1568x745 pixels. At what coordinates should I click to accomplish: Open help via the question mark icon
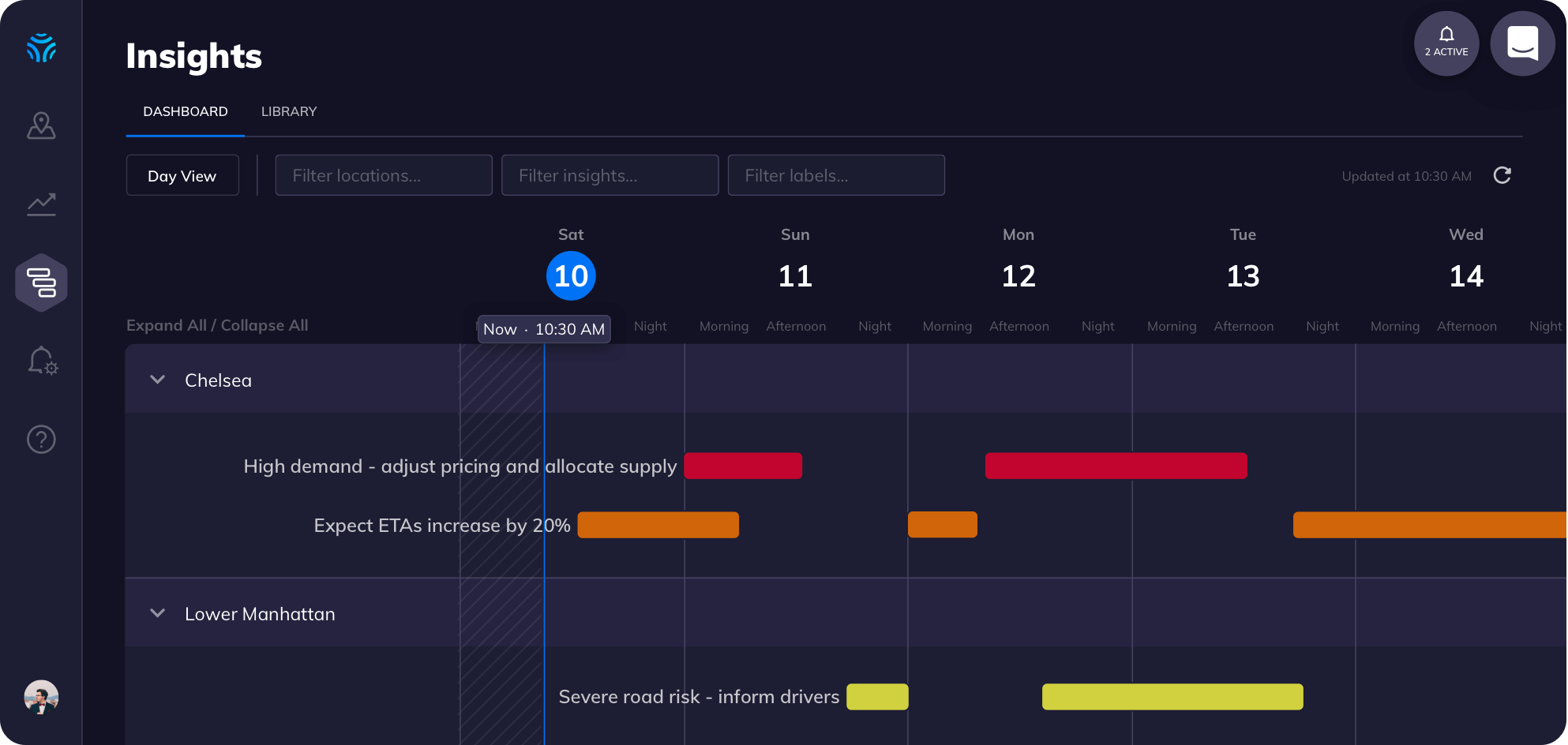tap(41, 440)
